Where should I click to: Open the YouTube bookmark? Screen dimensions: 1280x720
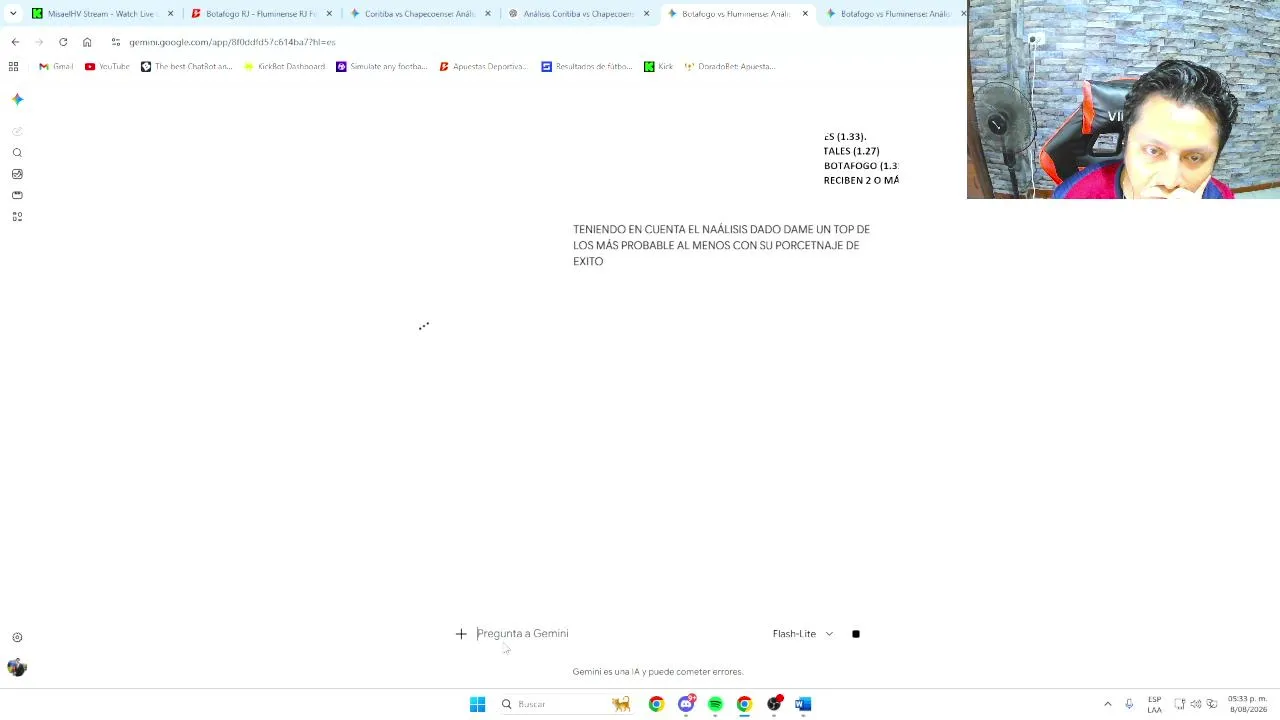coord(107,66)
